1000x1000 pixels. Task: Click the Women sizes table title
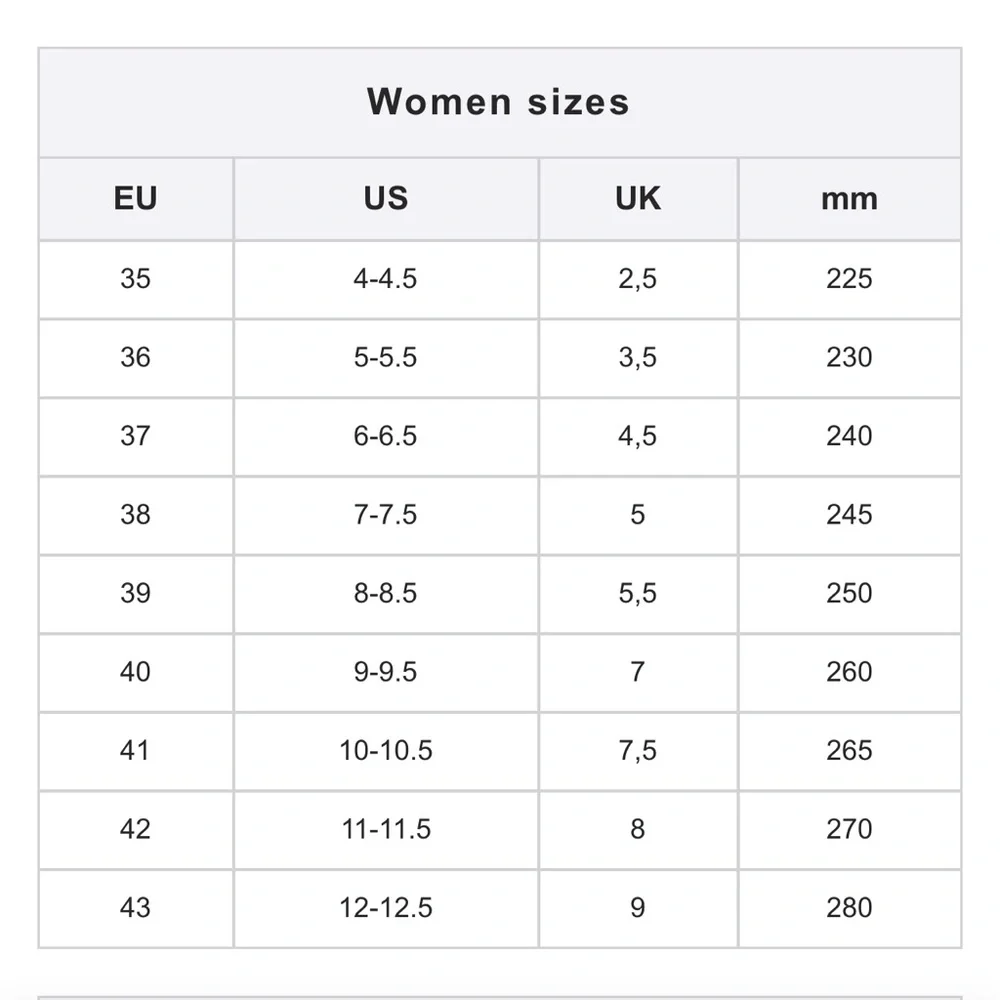[498, 102]
